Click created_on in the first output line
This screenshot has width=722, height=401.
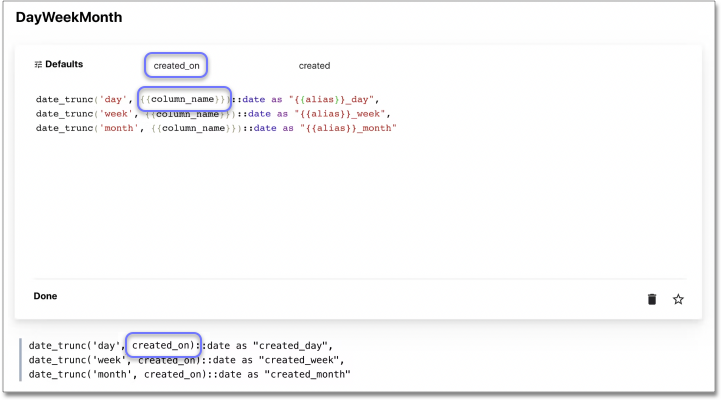point(164,345)
